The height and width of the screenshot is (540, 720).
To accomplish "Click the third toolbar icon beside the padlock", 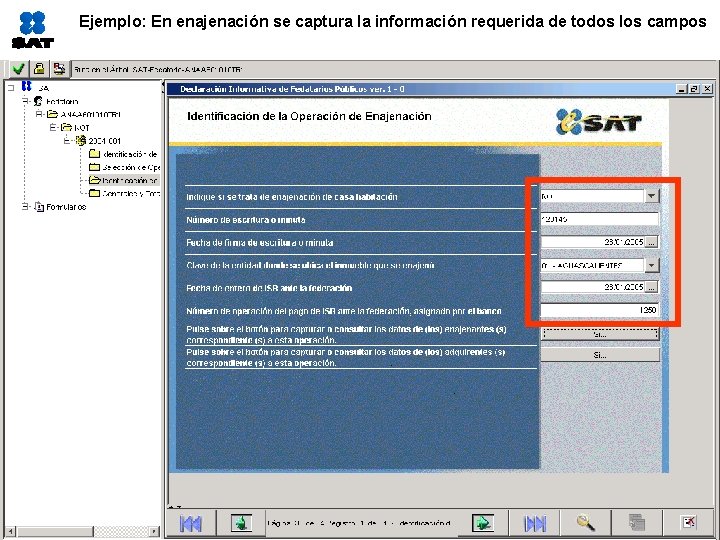I will (59, 69).
